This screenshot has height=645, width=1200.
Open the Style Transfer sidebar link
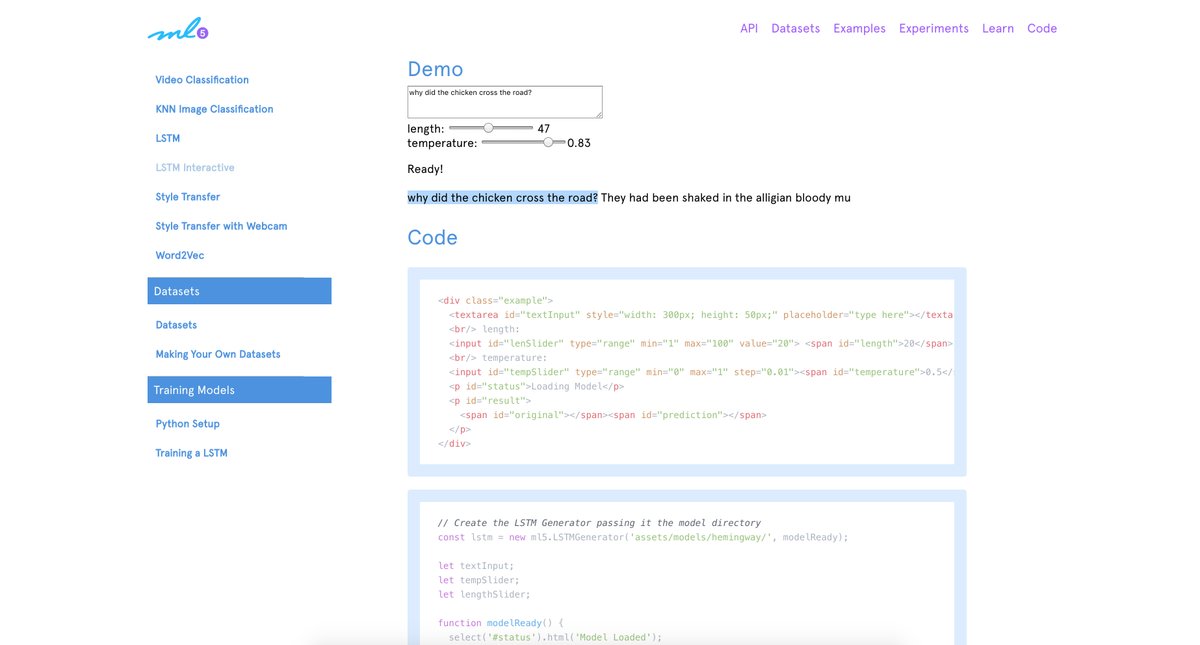188,197
